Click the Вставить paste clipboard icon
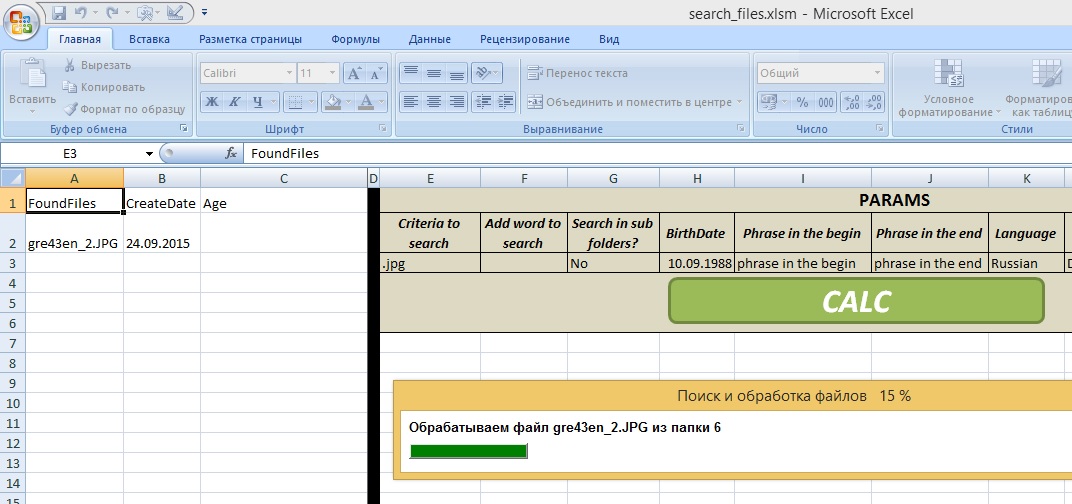1072x504 pixels. pyautogui.click(x=32, y=72)
